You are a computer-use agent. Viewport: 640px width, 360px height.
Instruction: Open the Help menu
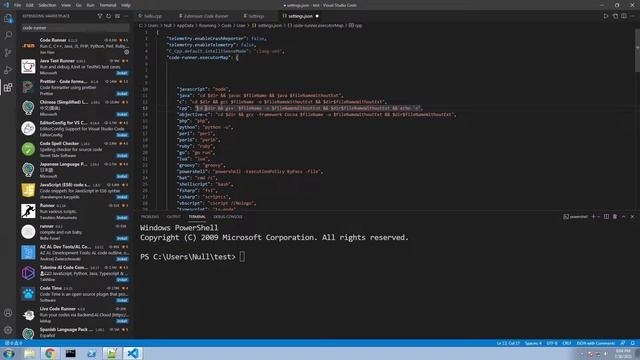coord(126,5)
